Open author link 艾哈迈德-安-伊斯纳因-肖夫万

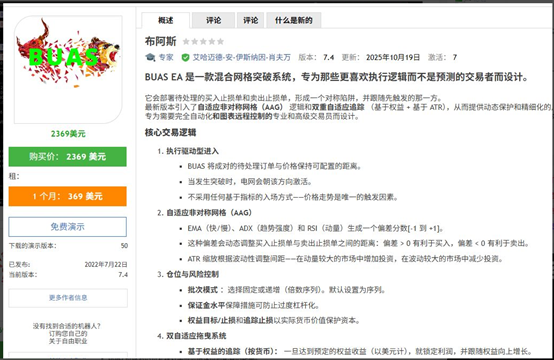pyautogui.click(x=242, y=57)
